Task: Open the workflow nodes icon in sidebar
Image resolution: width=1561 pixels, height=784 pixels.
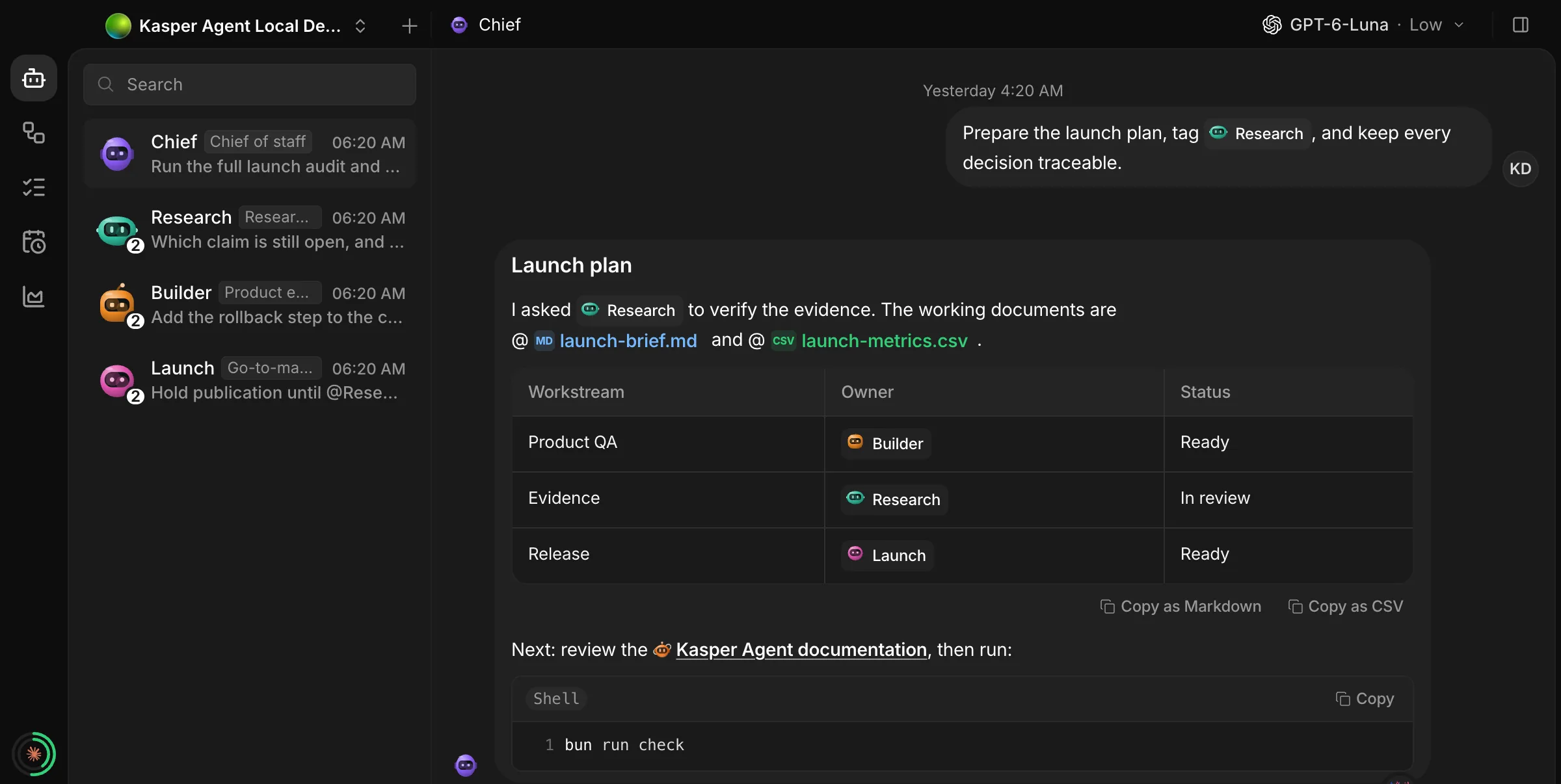Action: coord(34,133)
